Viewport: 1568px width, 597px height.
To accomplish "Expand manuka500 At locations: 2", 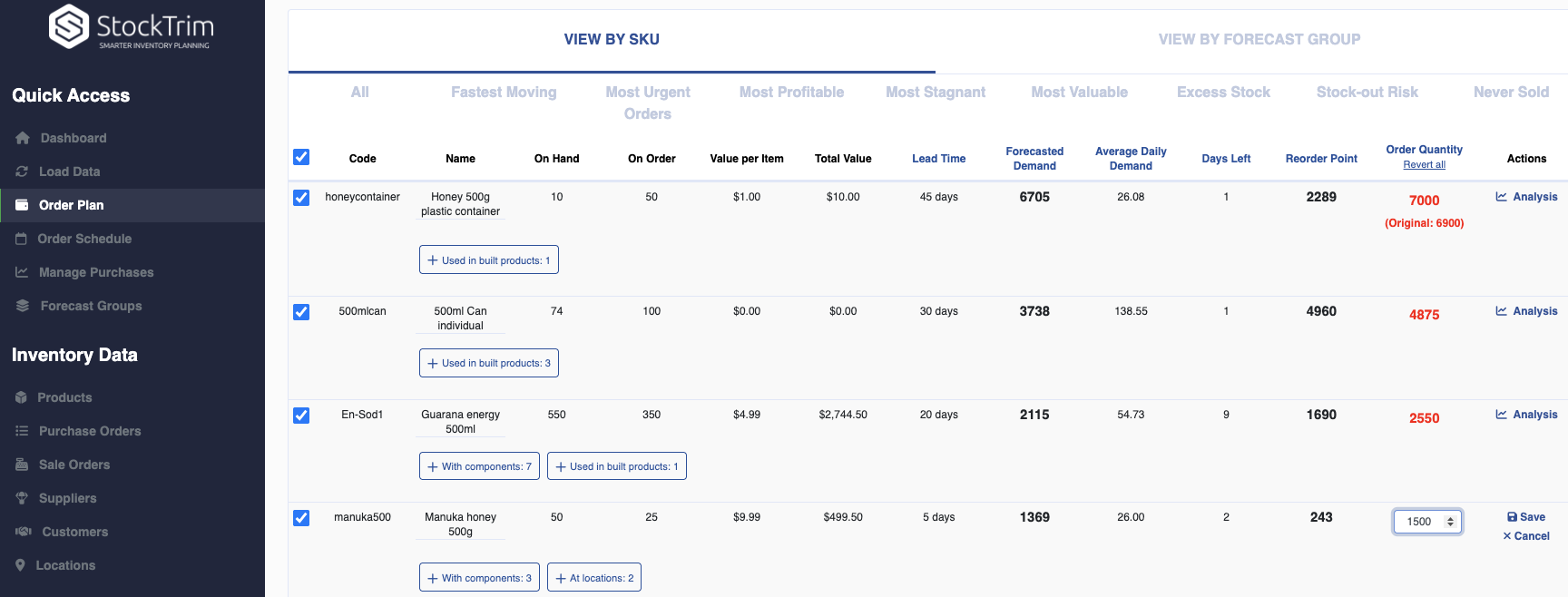I will [x=593, y=578].
